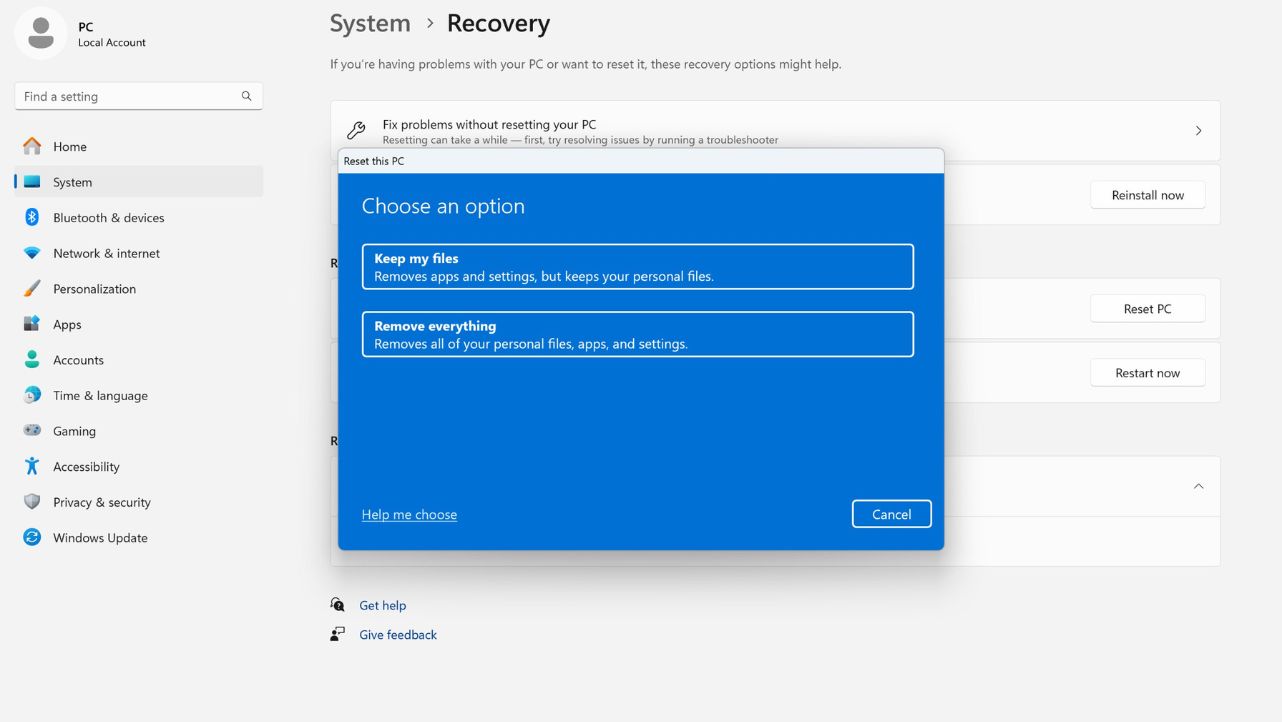The image size is (1282, 722).
Task: Click the PC user avatar picture
Action: [x=41, y=33]
